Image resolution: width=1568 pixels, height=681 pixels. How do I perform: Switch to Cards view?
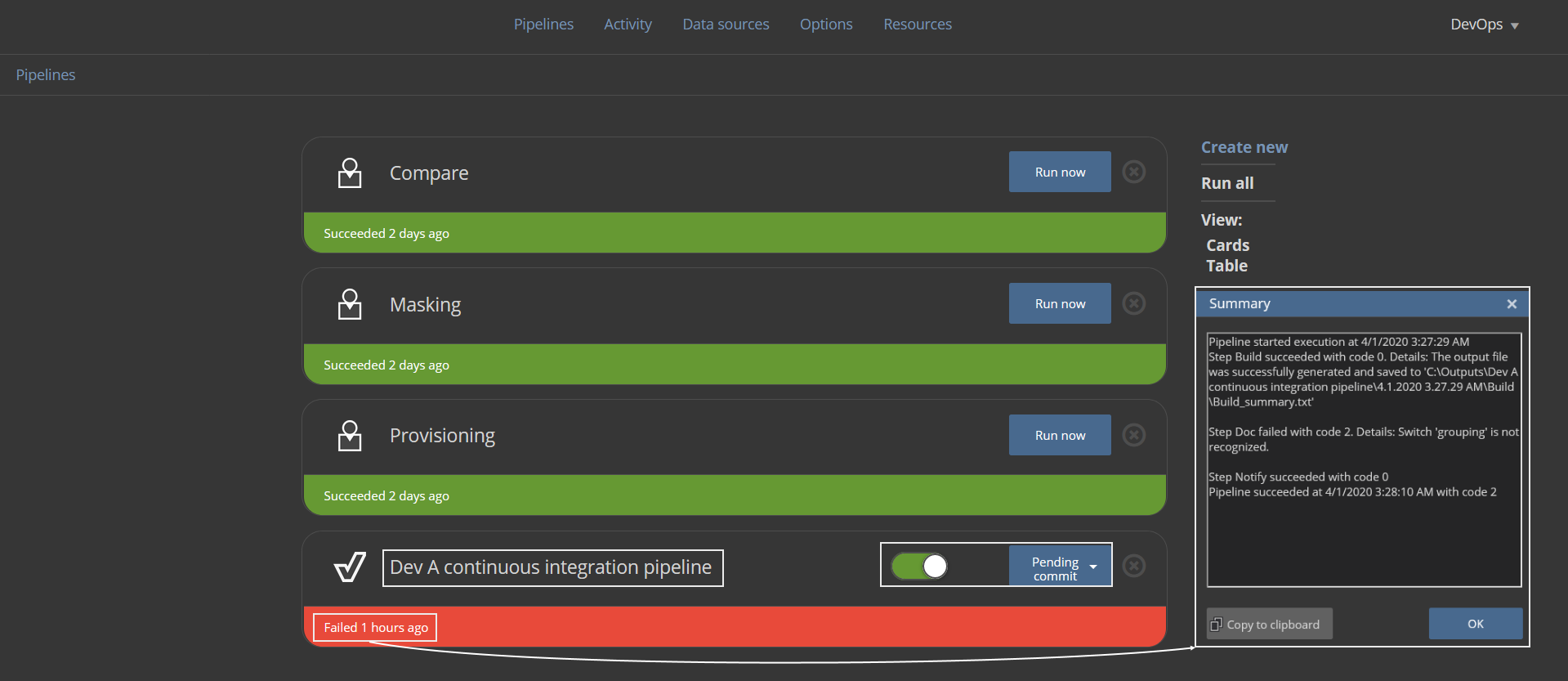[x=1227, y=245]
